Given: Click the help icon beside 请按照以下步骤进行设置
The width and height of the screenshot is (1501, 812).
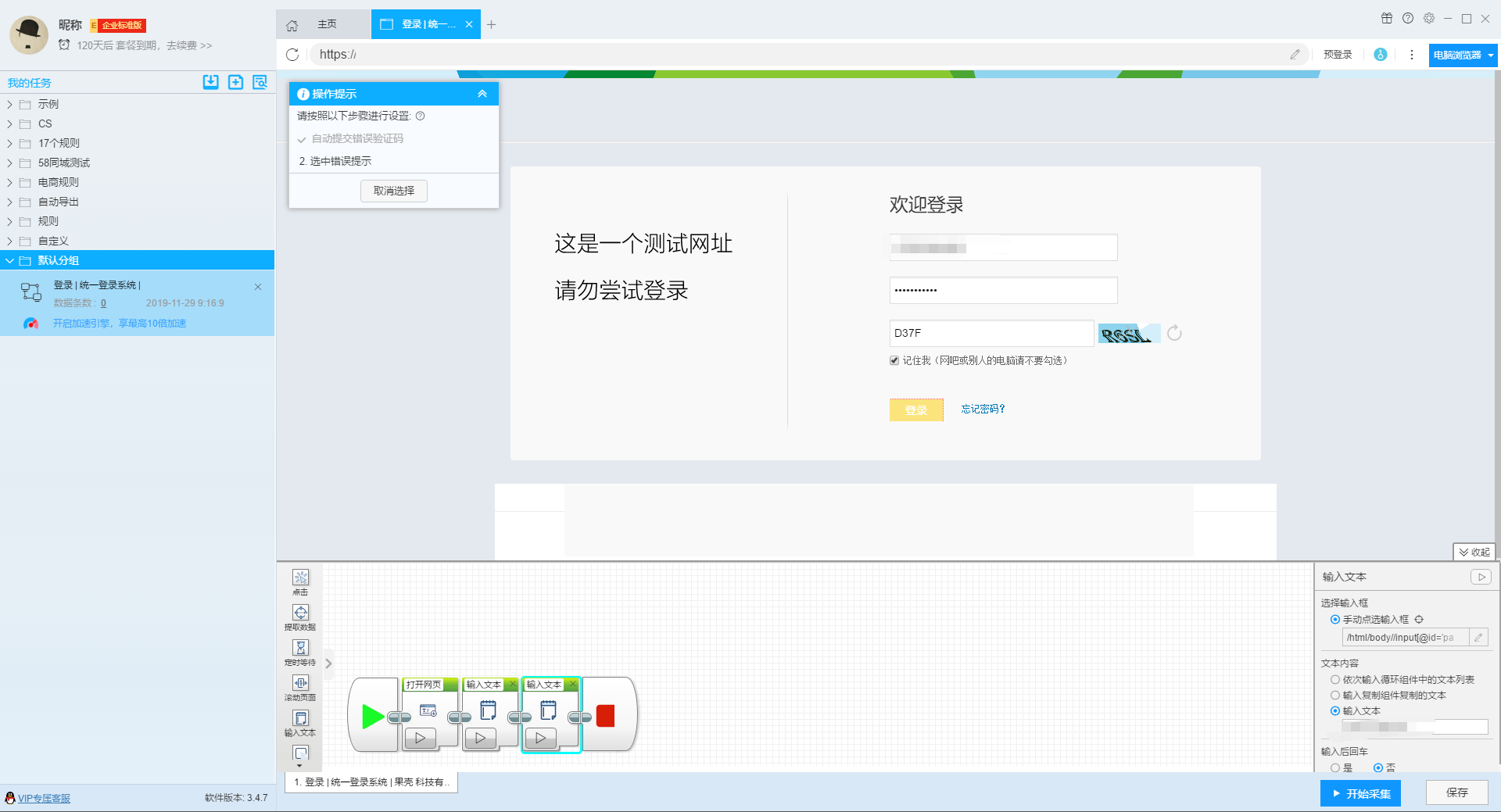Looking at the screenshot, I should click(x=420, y=116).
